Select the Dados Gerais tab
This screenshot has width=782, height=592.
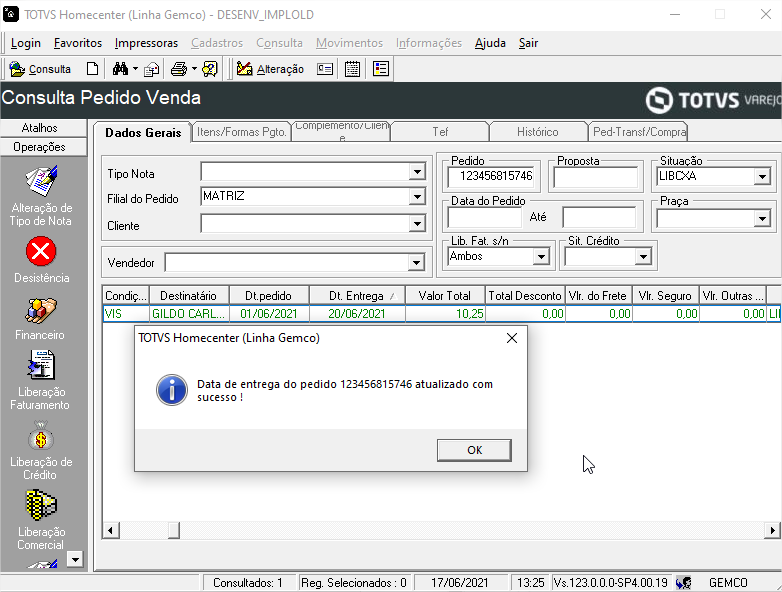[x=143, y=133]
